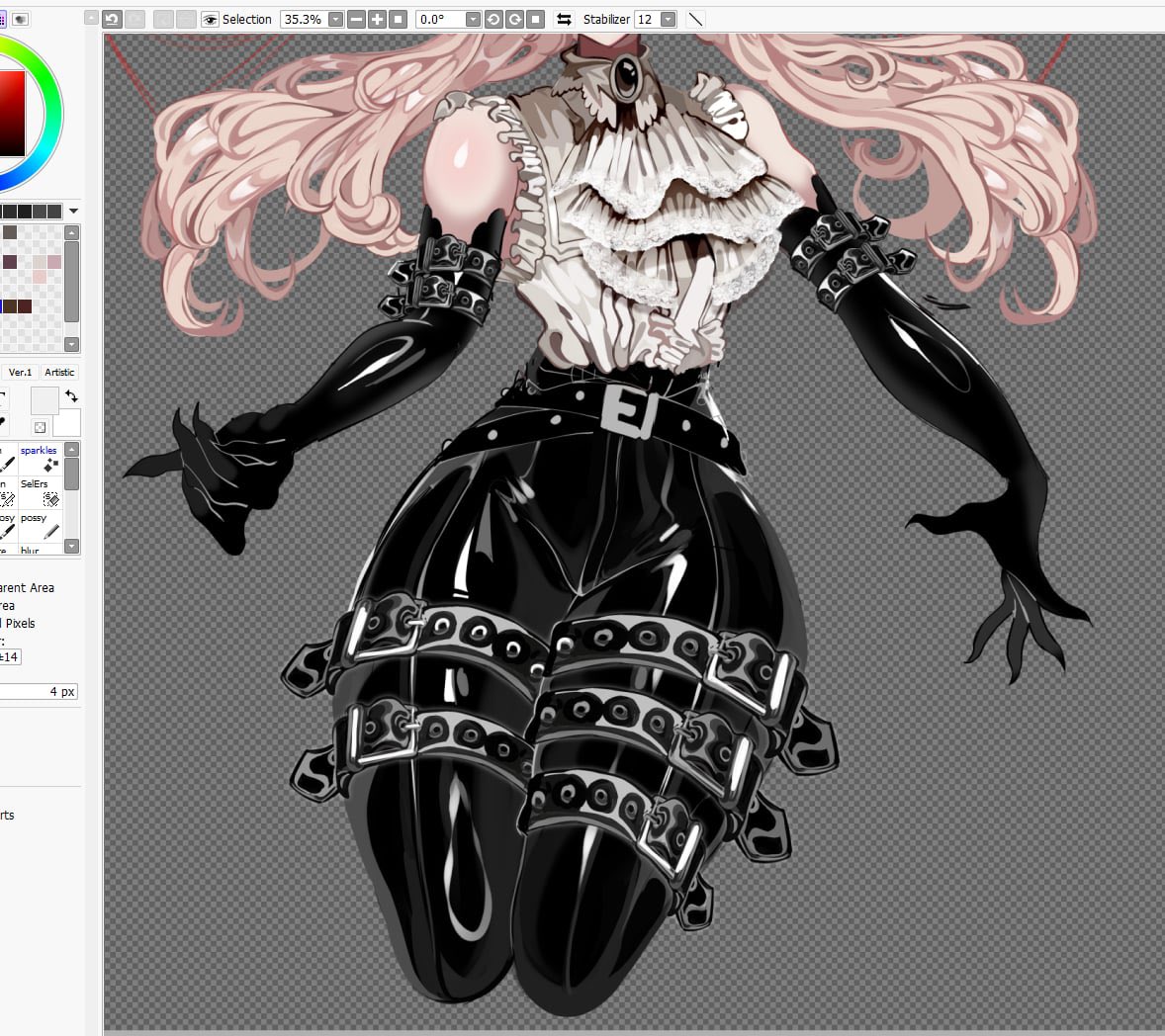Select the transparent color icon
The width and height of the screenshot is (1165, 1036).
tap(41, 427)
